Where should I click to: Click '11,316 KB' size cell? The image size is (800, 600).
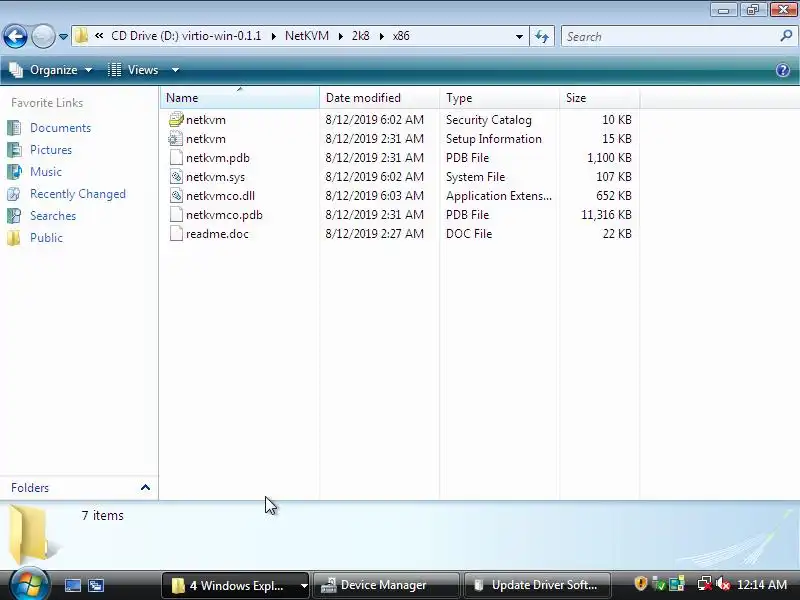[x=606, y=215]
